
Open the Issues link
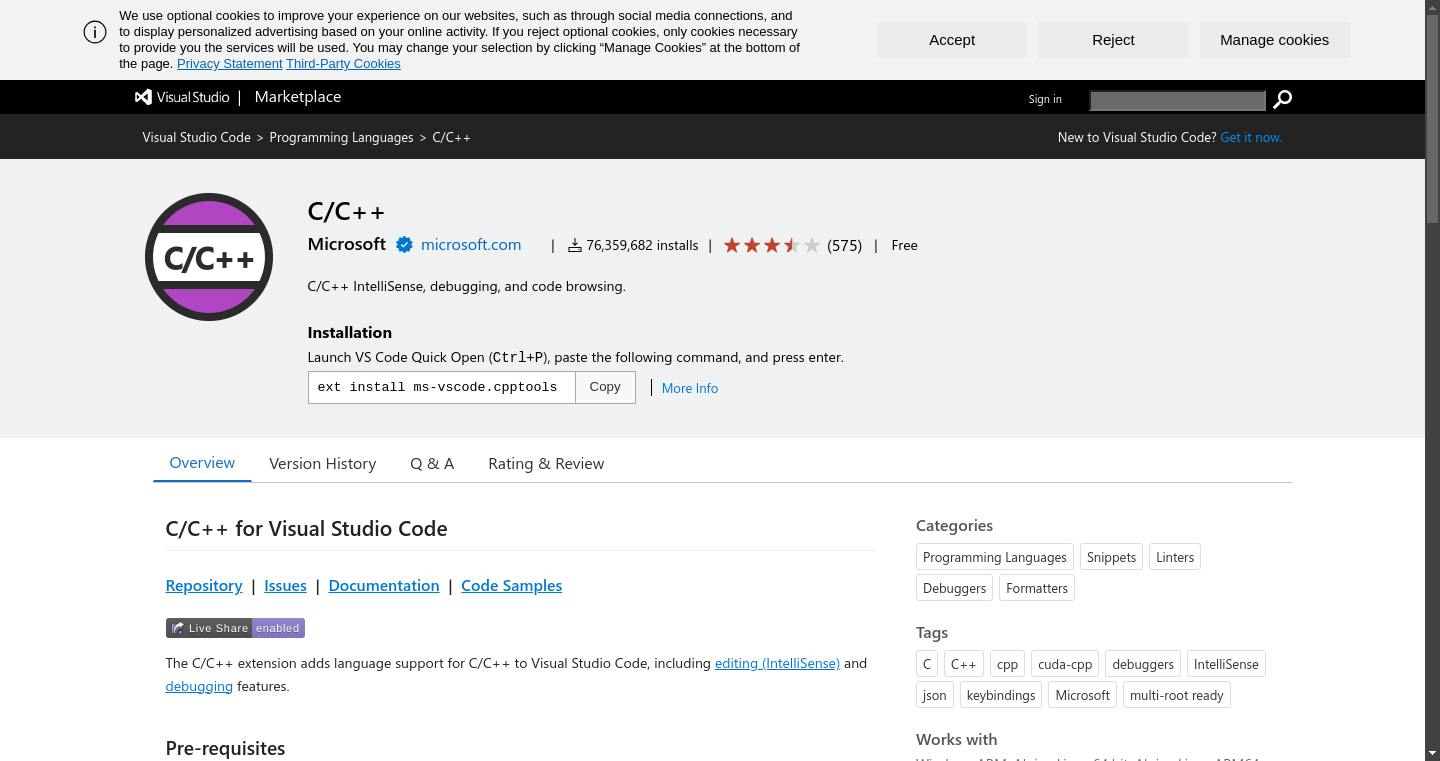[285, 586]
